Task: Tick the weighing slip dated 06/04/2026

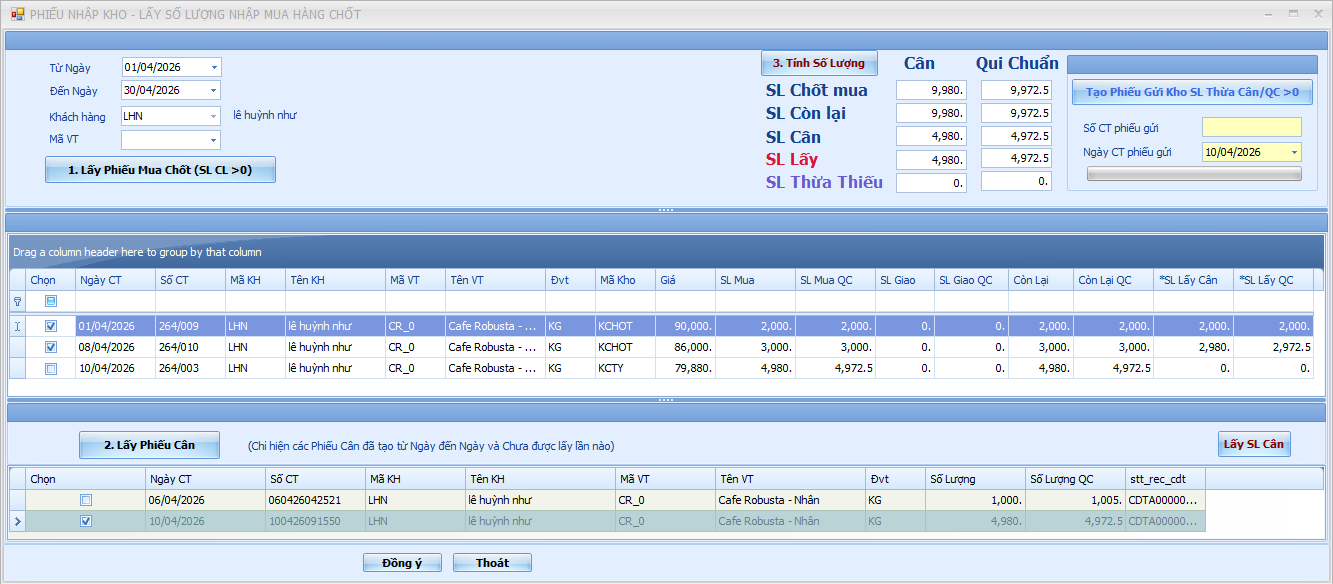Action: click(x=86, y=500)
